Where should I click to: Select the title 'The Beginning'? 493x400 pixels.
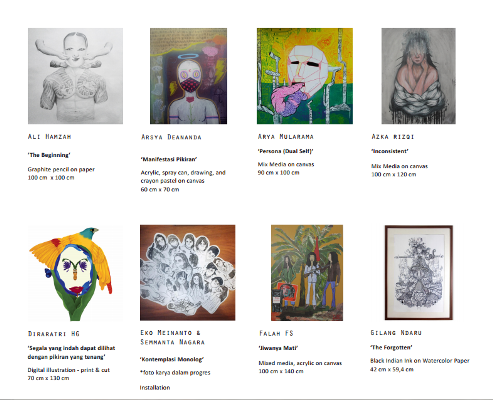point(49,155)
